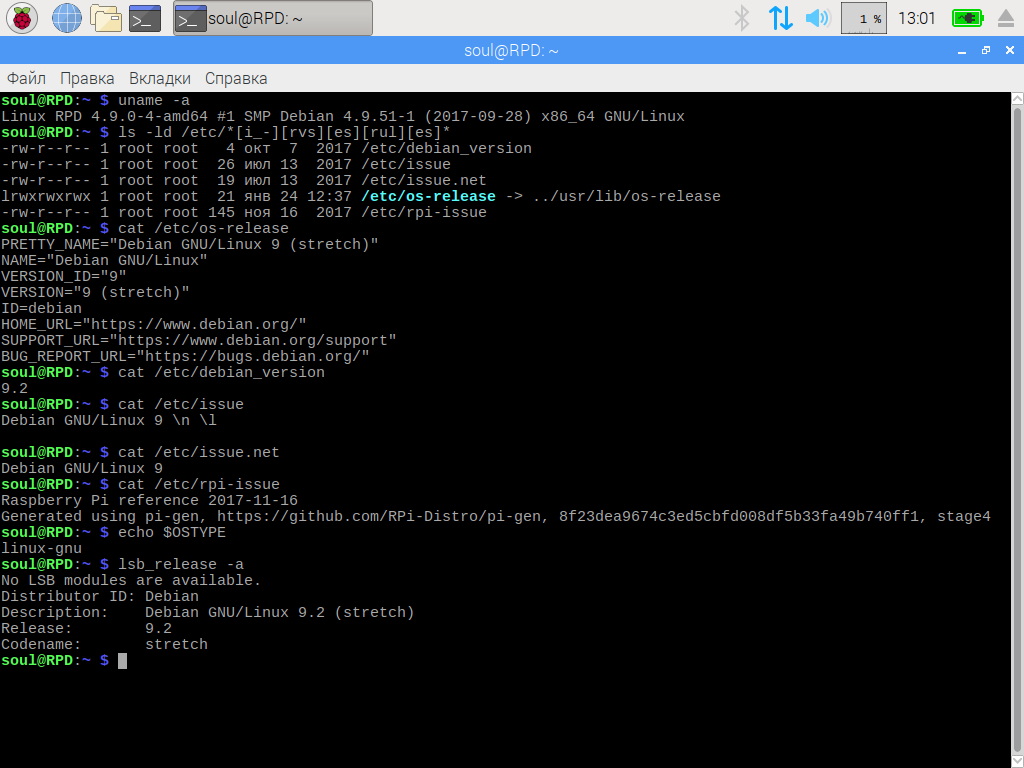Launch a new terminal from the panel

tap(145, 18)
